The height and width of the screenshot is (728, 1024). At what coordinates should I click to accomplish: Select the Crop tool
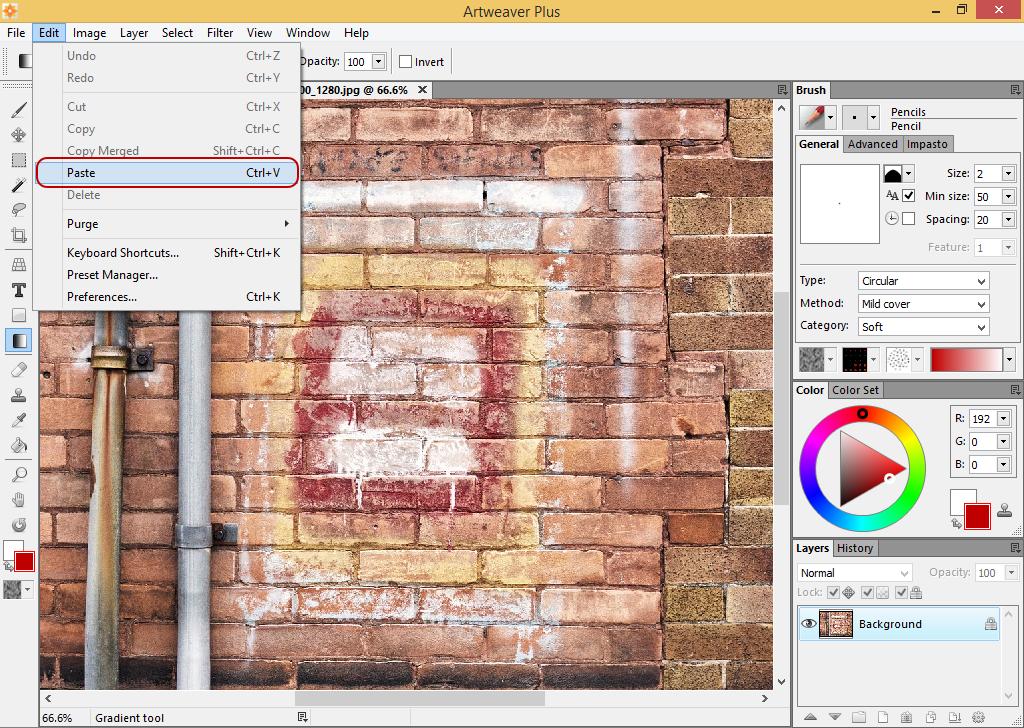pyautogui.click(x=18, y=236)
